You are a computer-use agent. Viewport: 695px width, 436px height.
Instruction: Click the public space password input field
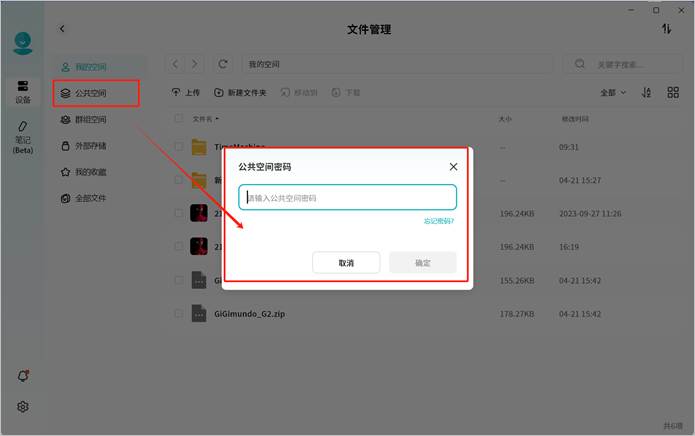click(x=347, y=197)
